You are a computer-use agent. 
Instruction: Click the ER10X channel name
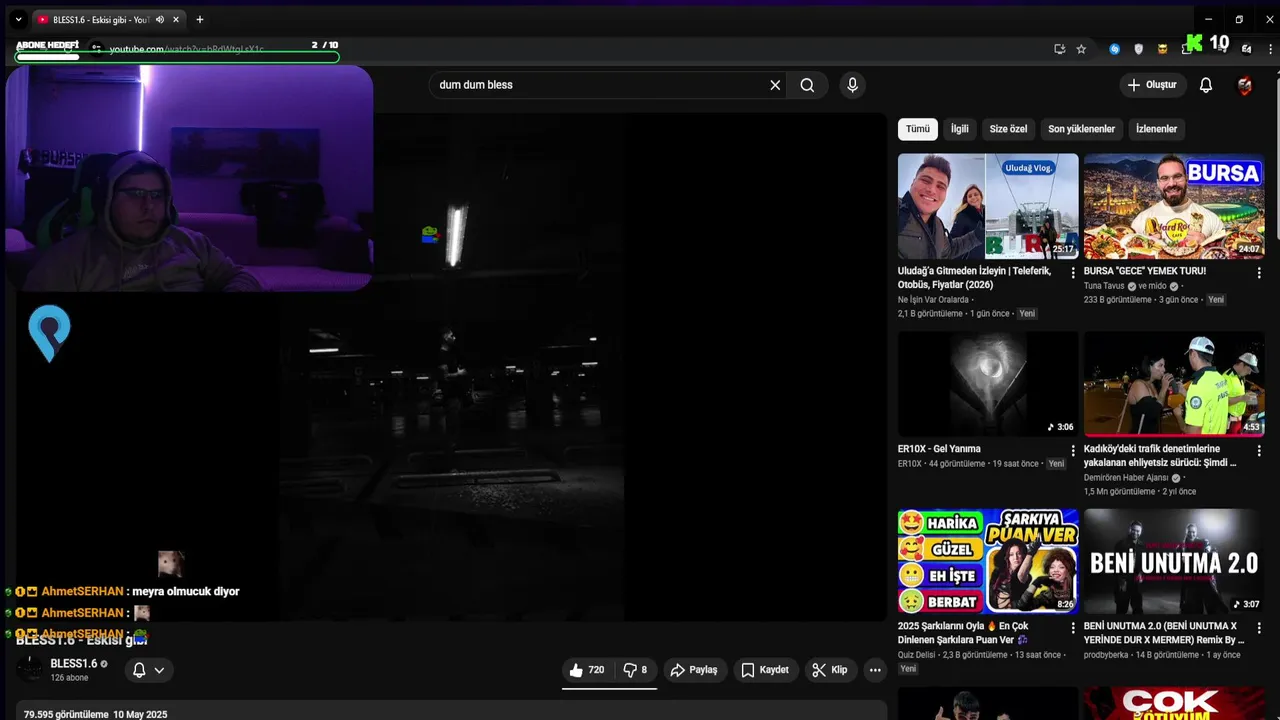tap(910, 464)
